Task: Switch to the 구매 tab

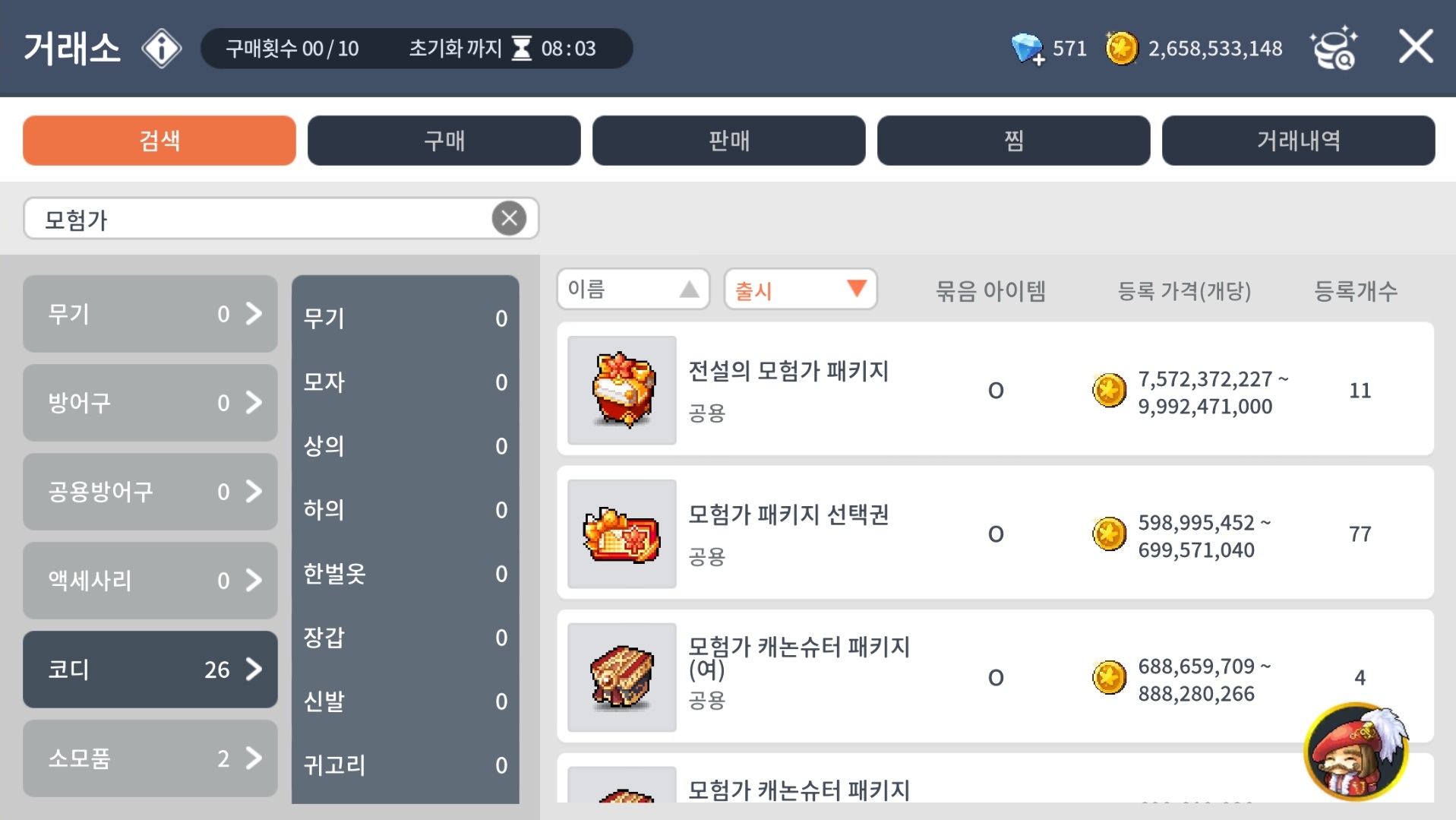Action: pos(444,141)
